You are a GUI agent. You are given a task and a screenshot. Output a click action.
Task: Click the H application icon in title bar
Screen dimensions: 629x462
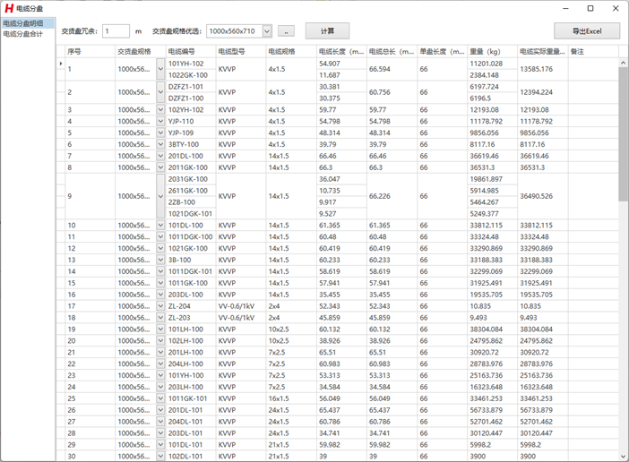(8, 7)
